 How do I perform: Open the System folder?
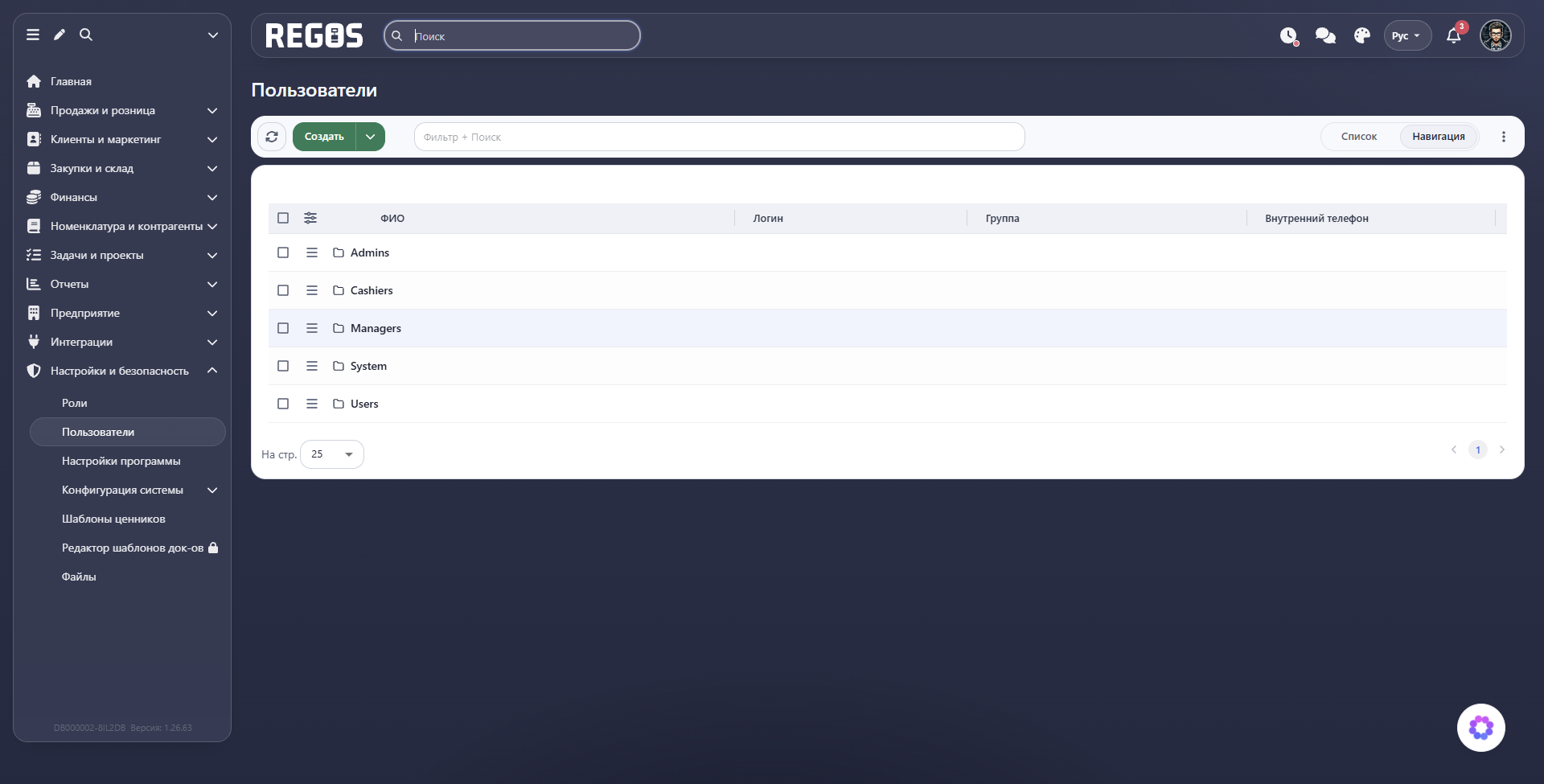coord(368,366)
